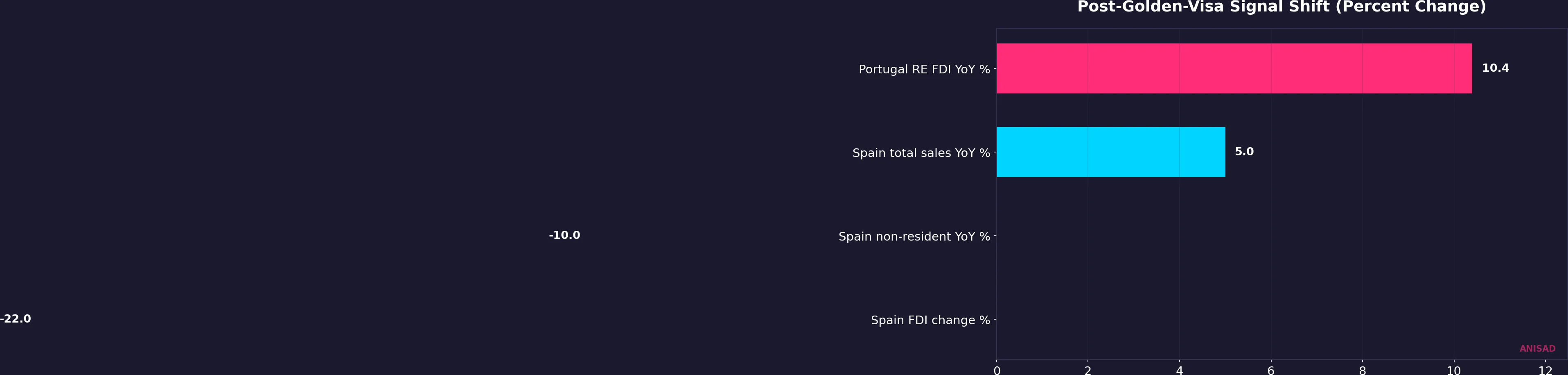Click the x-axis tick label 4
The width and height of the screenshot is (1568, 375).
[1180, 370]
